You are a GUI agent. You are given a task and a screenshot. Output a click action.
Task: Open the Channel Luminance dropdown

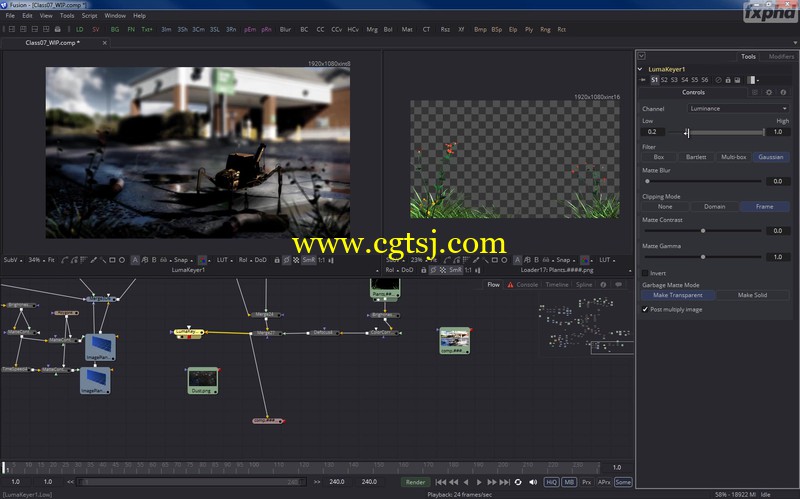pos(738,108)
